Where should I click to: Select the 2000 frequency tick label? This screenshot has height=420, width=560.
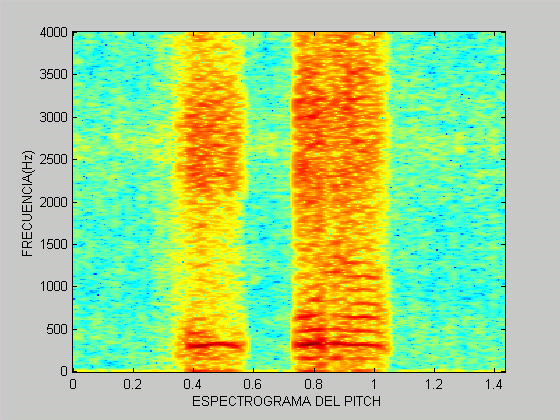coord(54,202)
